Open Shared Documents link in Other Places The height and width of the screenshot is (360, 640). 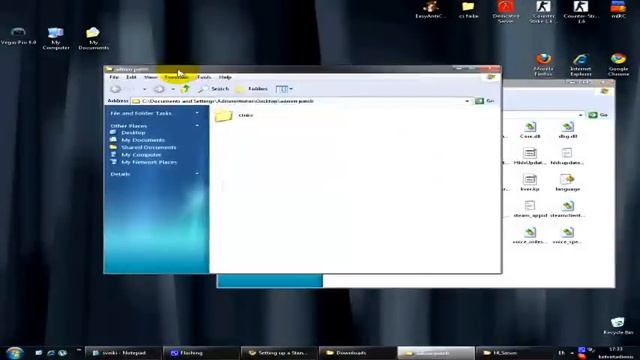[149, 147]
